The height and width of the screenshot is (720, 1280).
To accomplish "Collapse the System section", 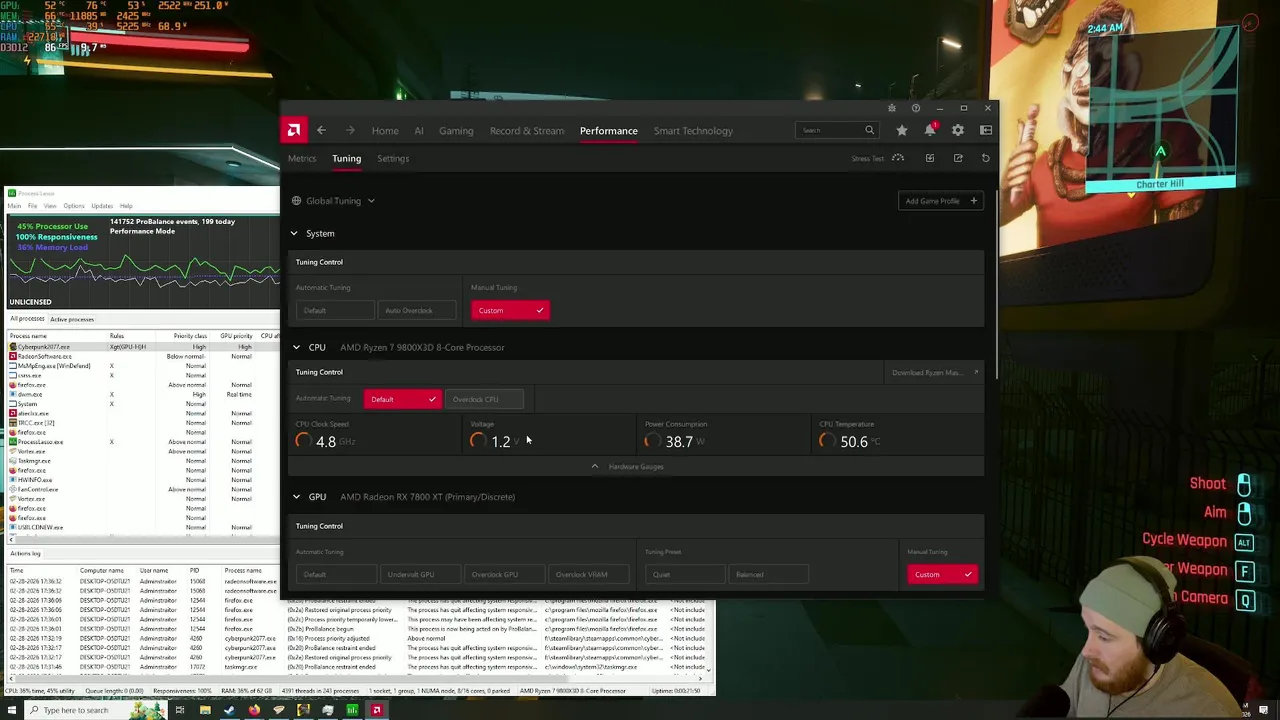I will point(294,233).
